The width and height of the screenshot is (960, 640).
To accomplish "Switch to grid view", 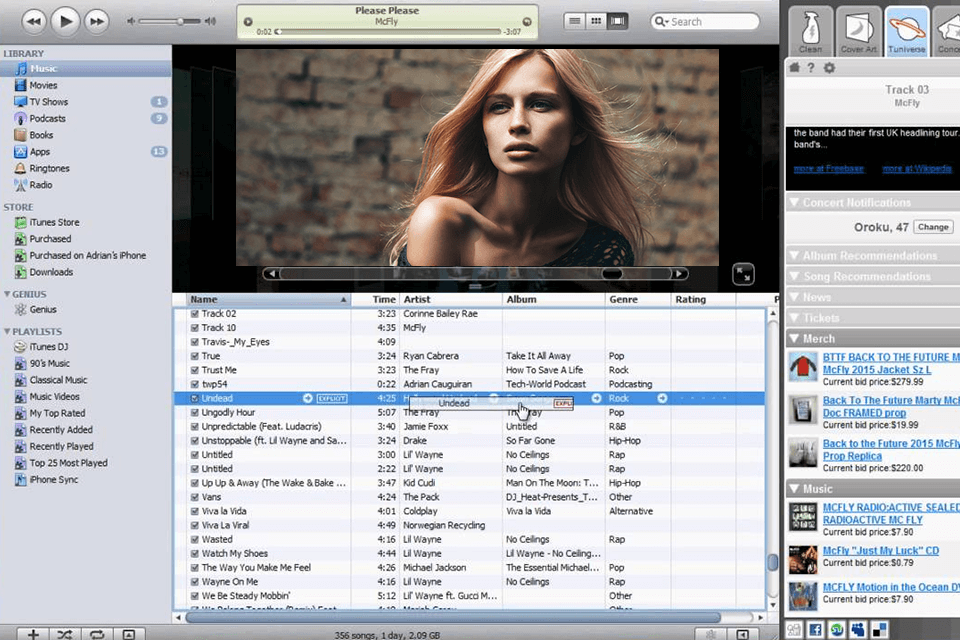I will click(x=596, y=21).
